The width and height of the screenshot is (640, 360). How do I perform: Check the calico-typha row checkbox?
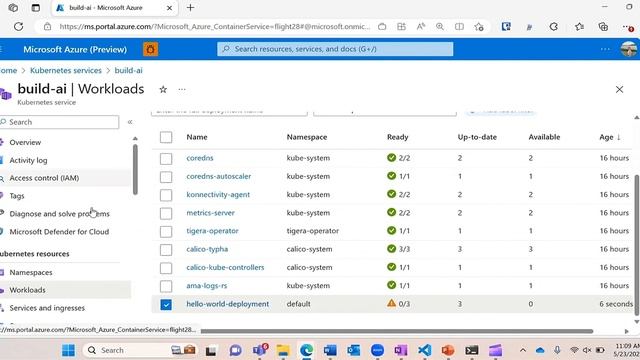(166, 249)
